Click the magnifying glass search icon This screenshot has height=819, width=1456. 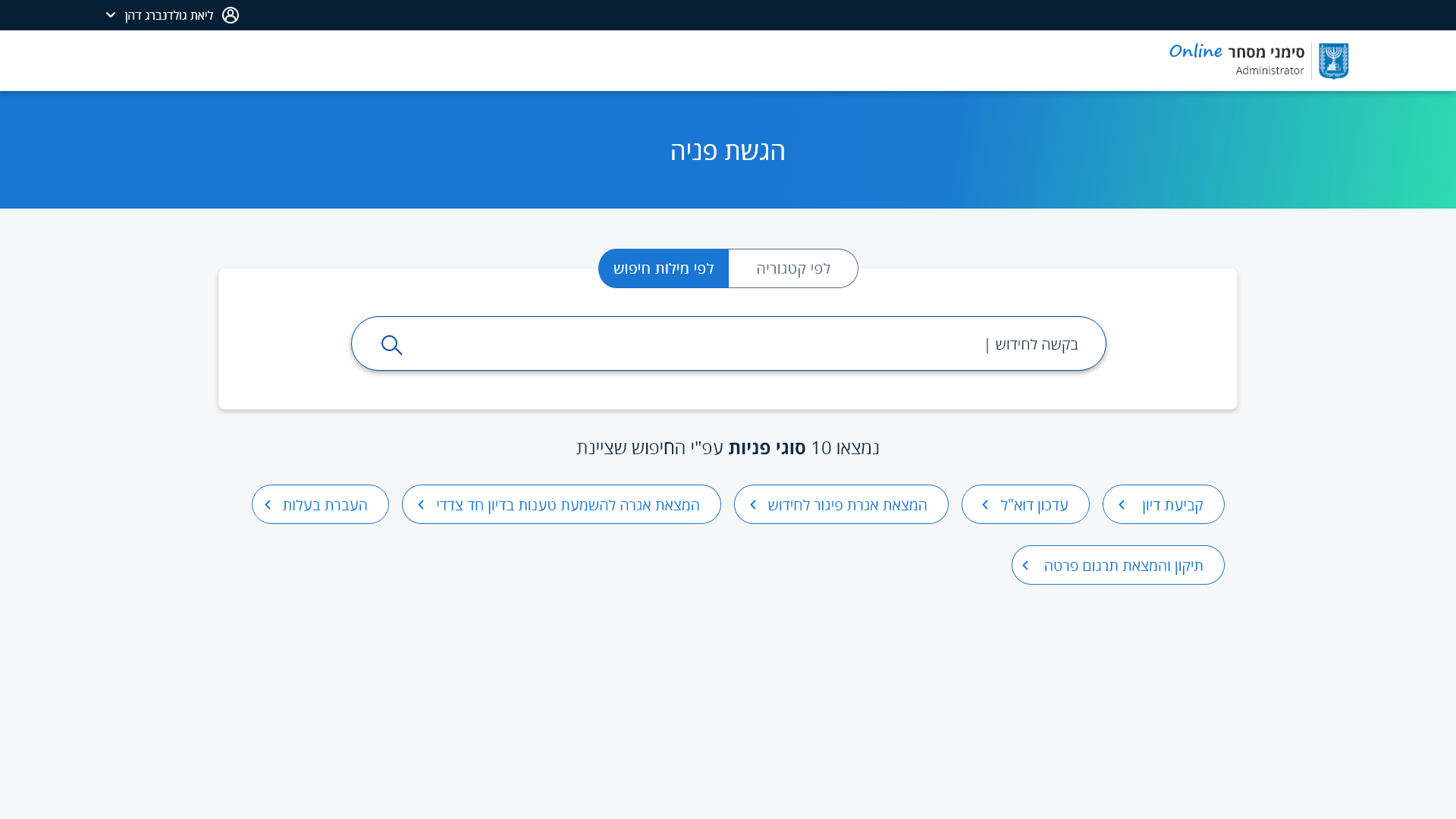click(391, 345)
